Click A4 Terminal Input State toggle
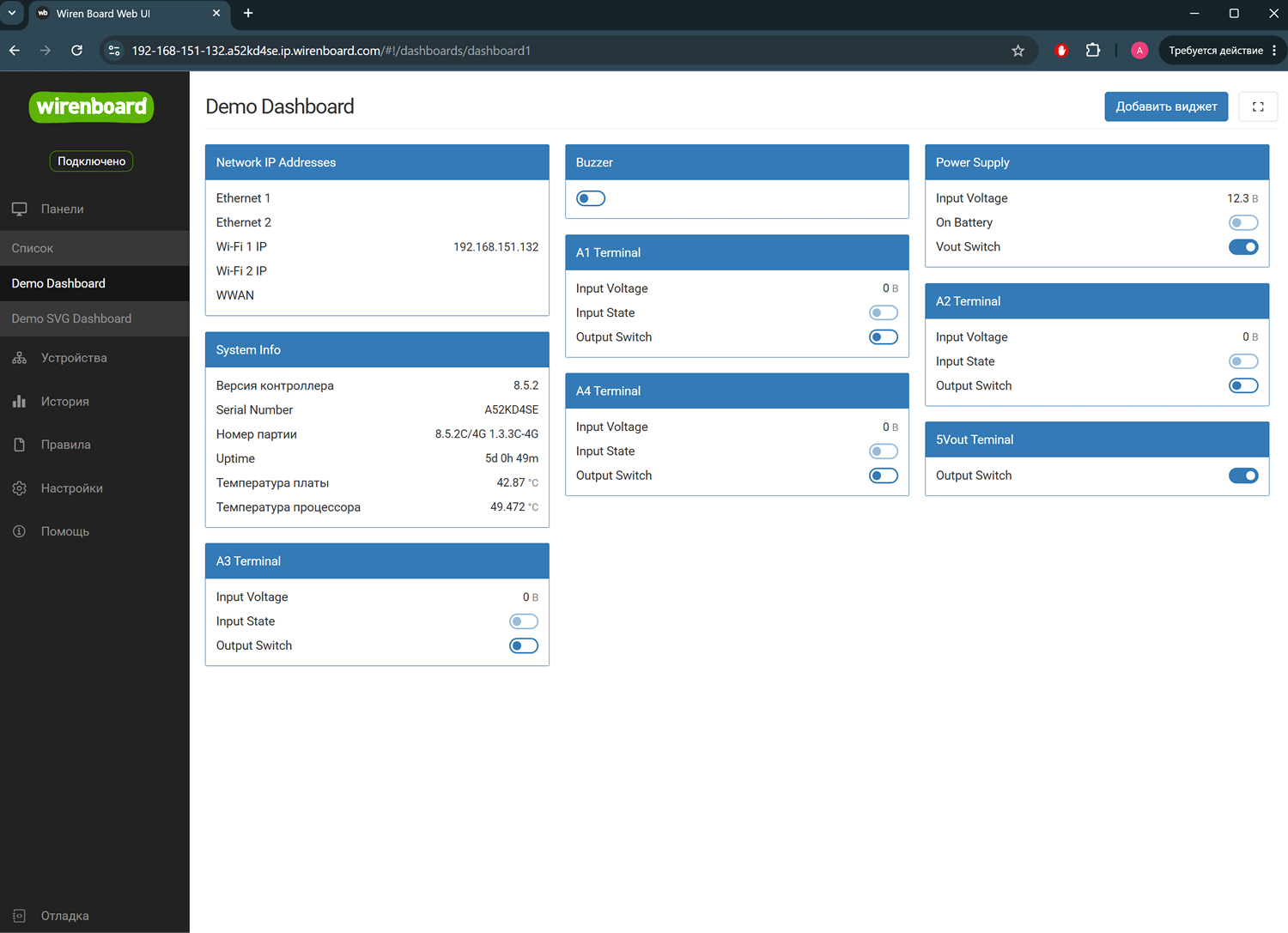Screen dimensions: 1288x933 (884, 451)
